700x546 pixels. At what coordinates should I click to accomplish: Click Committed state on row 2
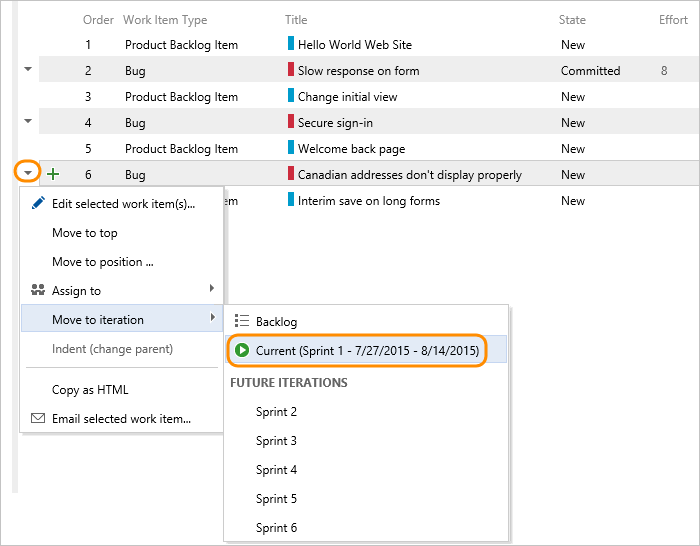click(590, 71)
